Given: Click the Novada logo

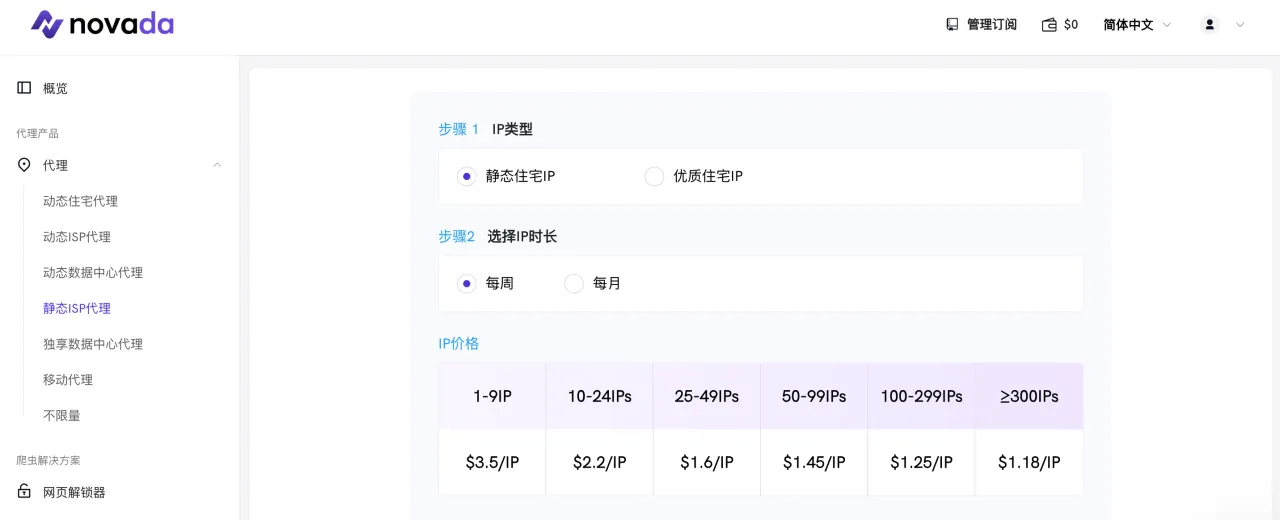Looking at the screenshot, I should (102, 24).
